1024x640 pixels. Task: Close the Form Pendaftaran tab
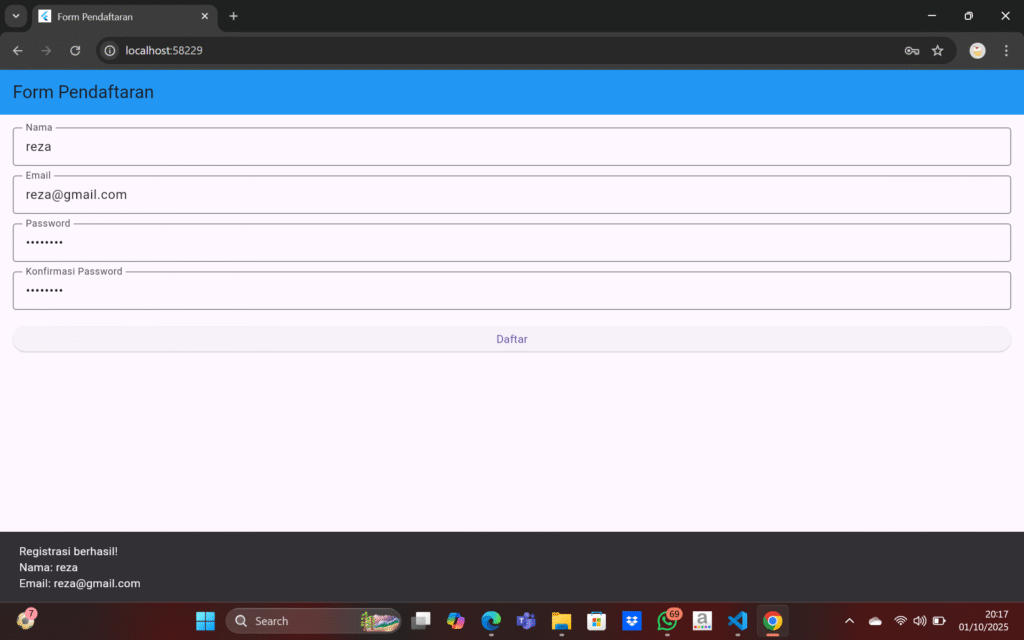[x=204, y=17]
